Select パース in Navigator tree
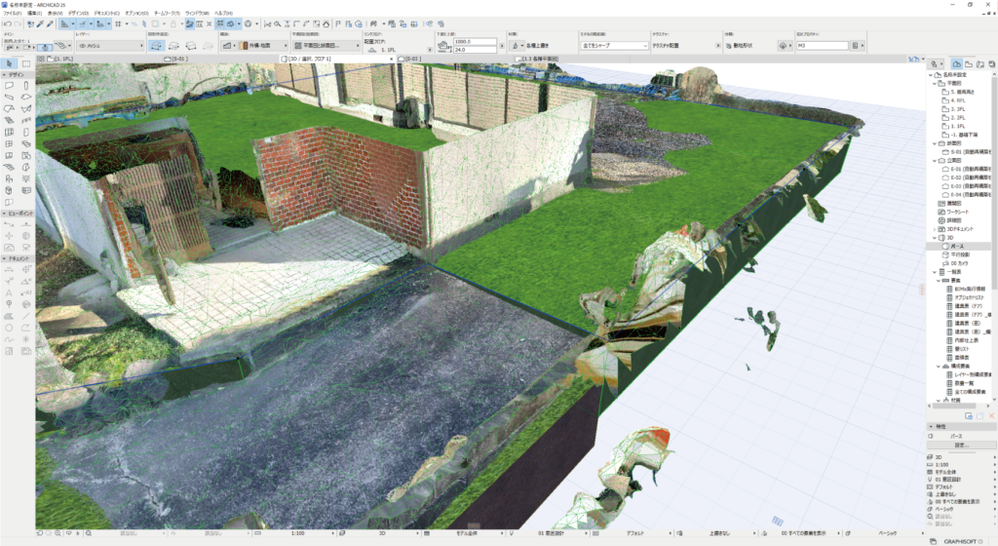This screenshot has width=998, height=546. point(957,246)
